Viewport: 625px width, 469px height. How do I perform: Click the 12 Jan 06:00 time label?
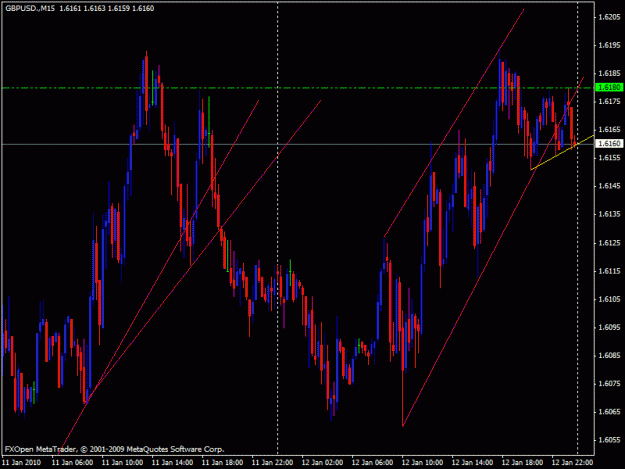372,463
